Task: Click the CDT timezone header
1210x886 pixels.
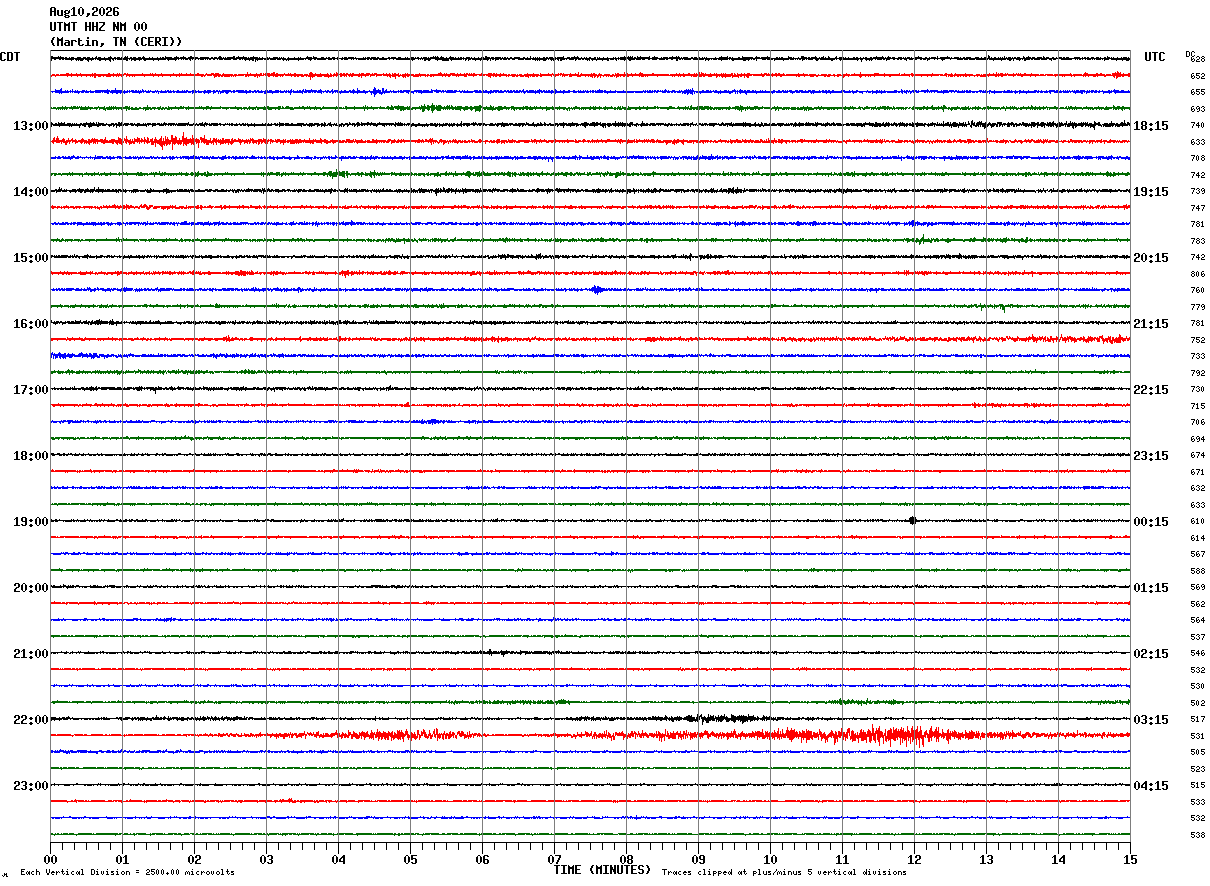Action: pos(10,57)
